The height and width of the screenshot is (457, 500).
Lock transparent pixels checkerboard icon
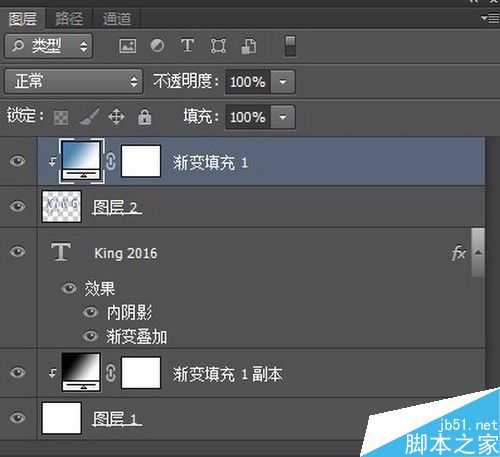[61, 117]
